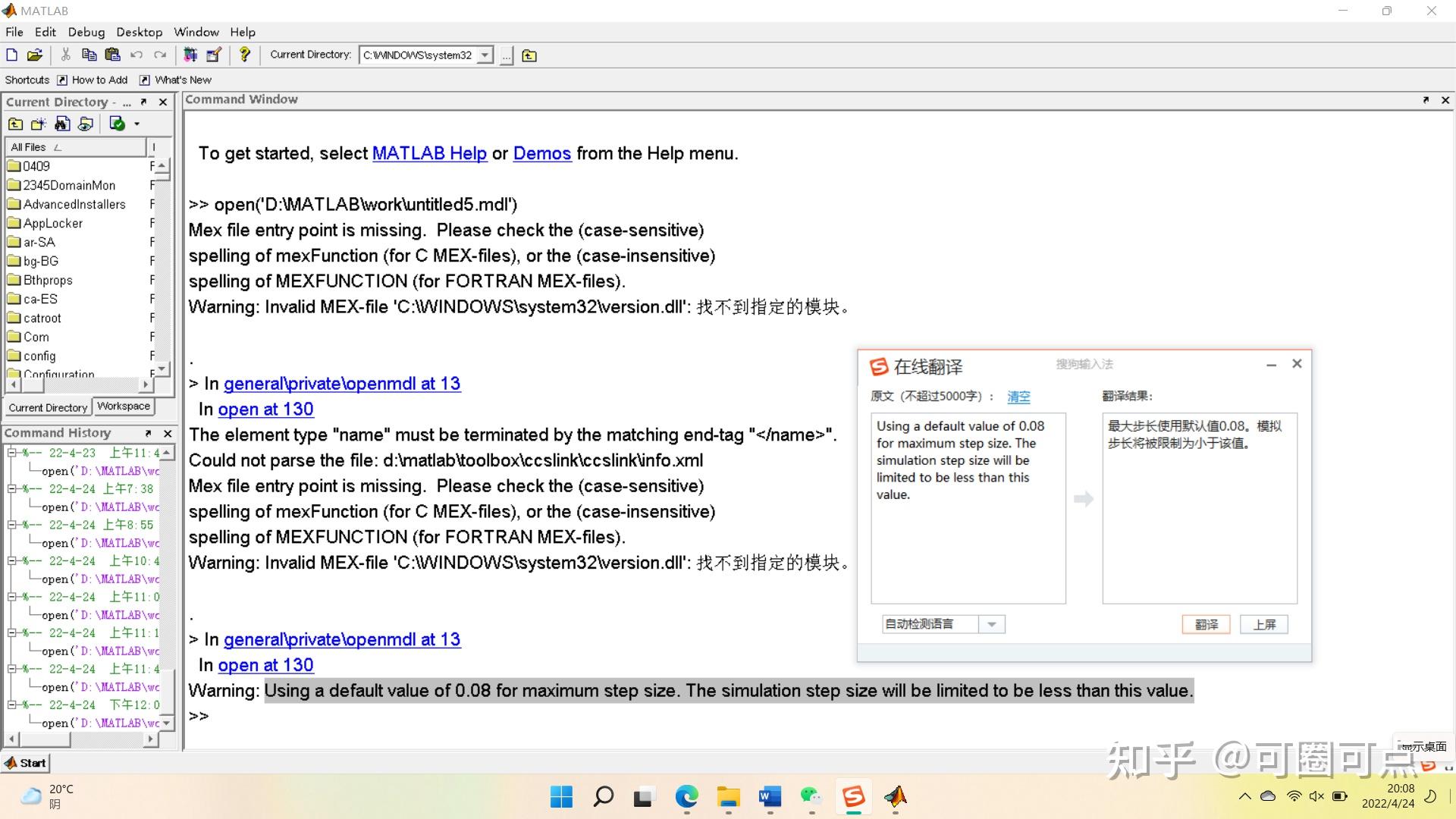
Task: Launch Sogou input app from taskbar
Action: (x=853, y=796)
